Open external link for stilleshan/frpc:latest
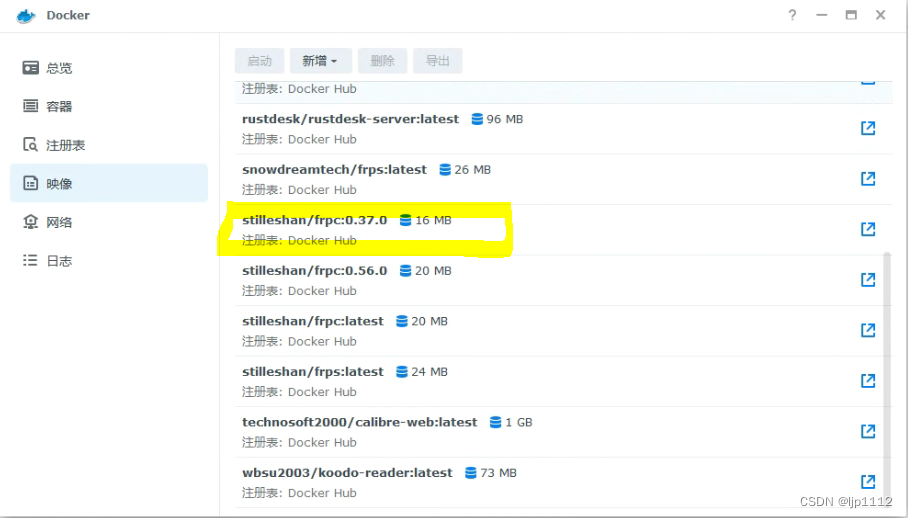Image resolution: width=908 pixels, height=518 pixels. [867, 330]
